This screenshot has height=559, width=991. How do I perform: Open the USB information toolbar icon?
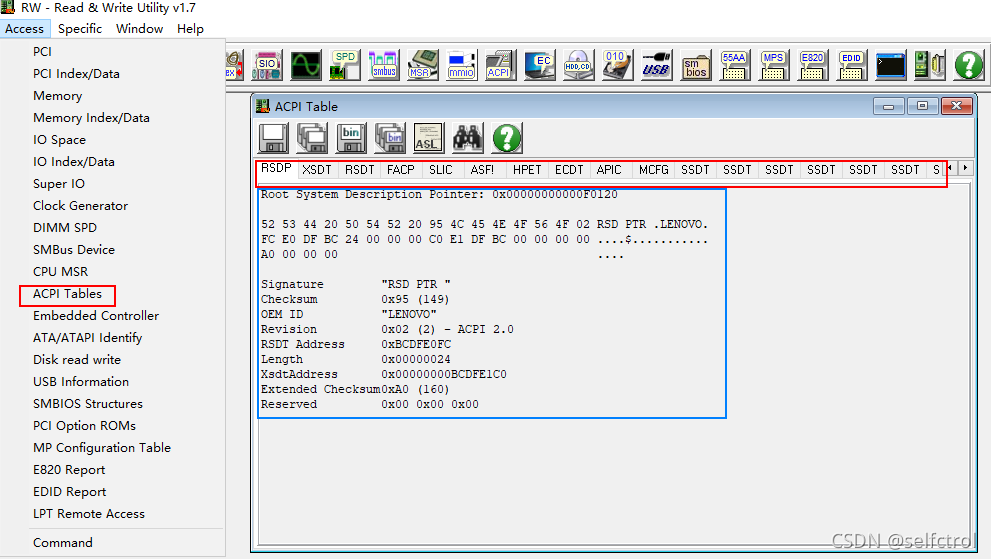click(657, 65)
